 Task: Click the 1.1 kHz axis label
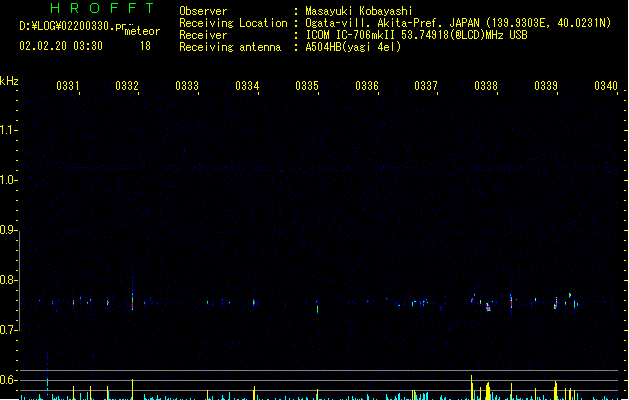click(8, 130)
